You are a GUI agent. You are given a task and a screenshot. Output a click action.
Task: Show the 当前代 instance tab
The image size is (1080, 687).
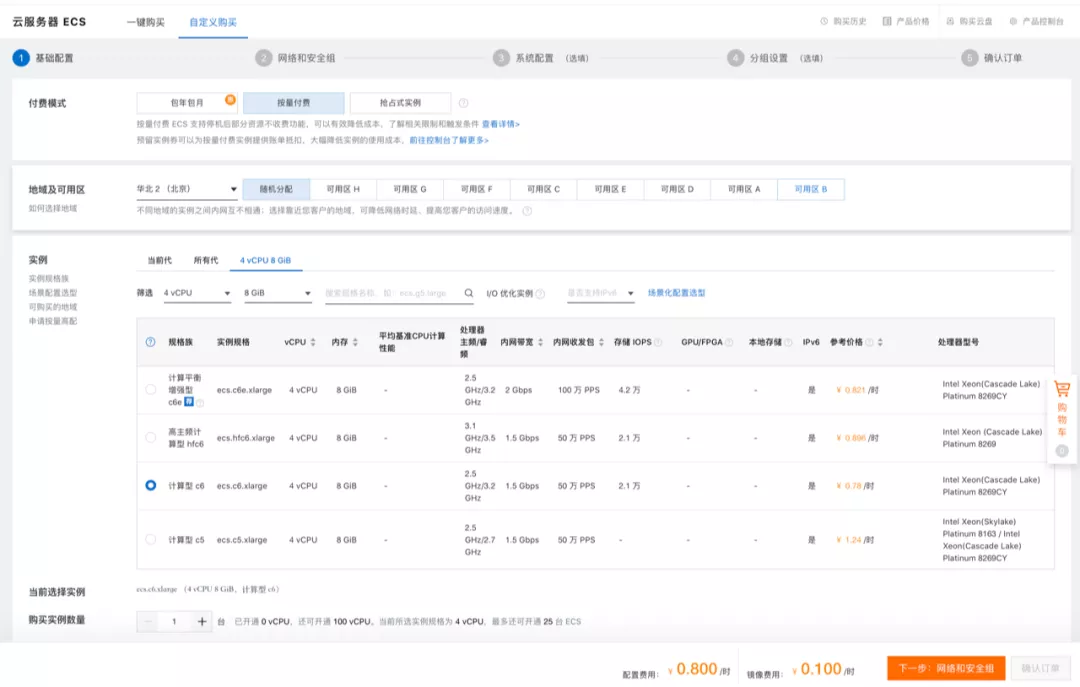tap(160, 260)
